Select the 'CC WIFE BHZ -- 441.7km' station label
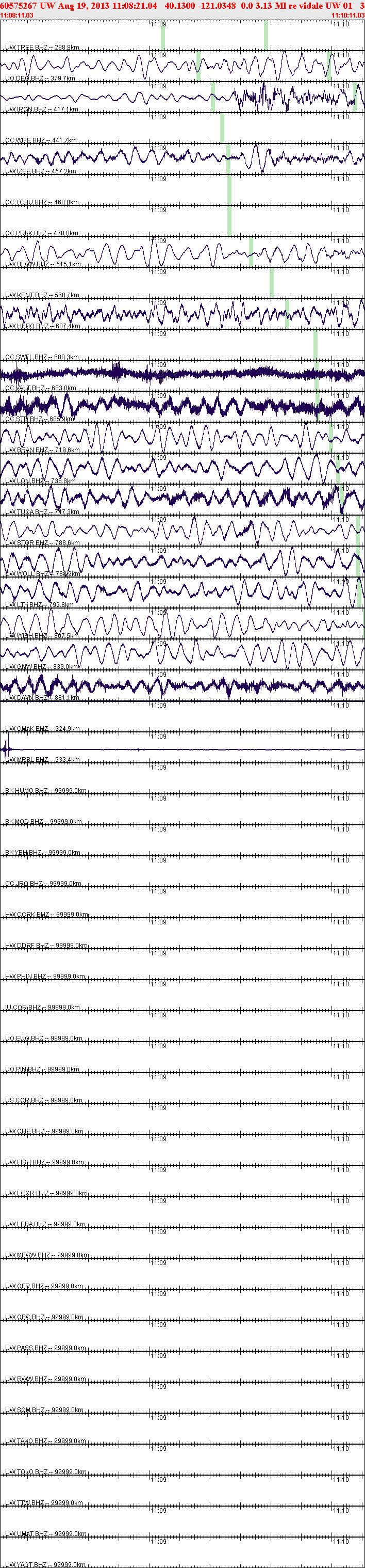This screenshot has width=365, height=1568. (41, 140)
